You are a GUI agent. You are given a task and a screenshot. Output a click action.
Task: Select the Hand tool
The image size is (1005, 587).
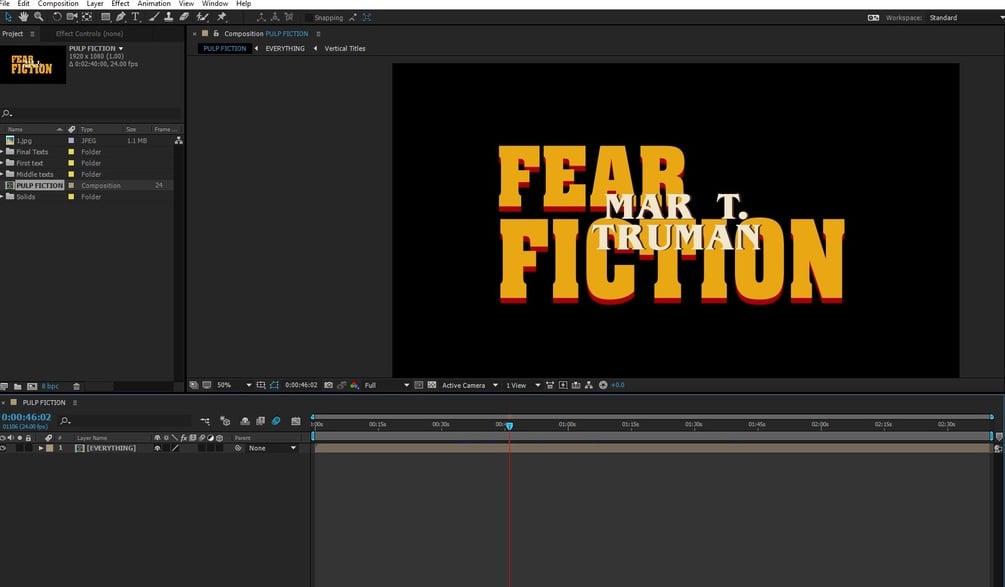tap(24, 17)
